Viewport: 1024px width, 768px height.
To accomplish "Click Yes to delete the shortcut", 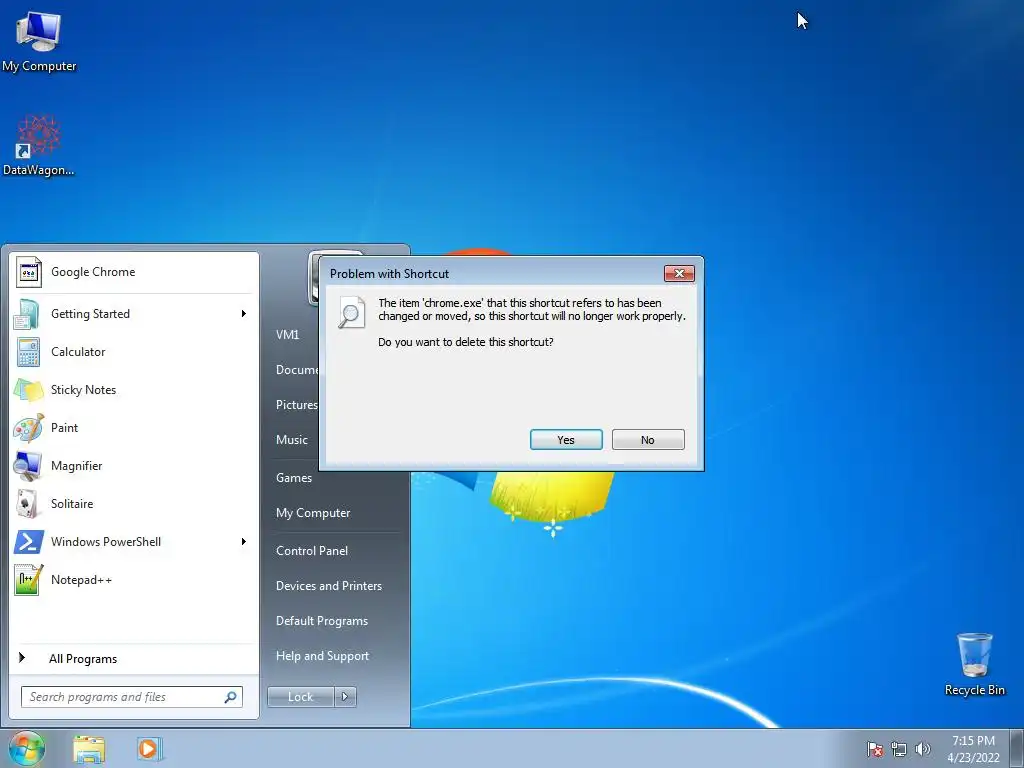I will click(566, 440).
